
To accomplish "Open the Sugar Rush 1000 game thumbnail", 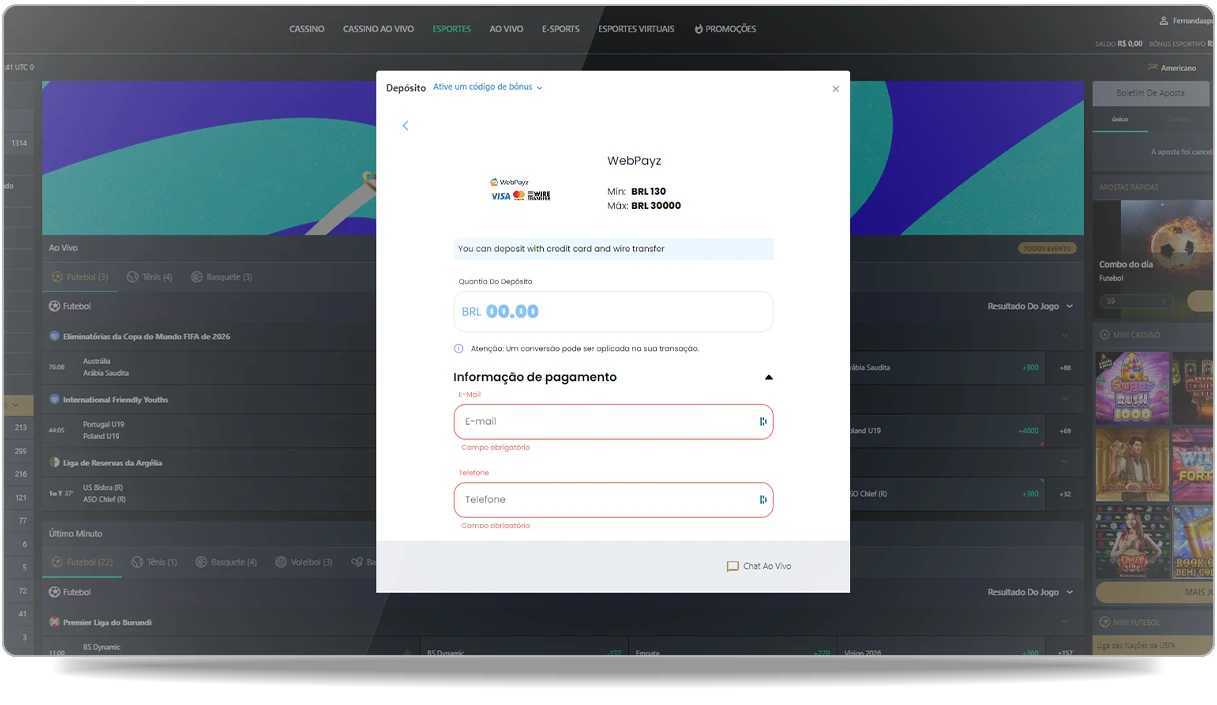I will [1132, 387].
